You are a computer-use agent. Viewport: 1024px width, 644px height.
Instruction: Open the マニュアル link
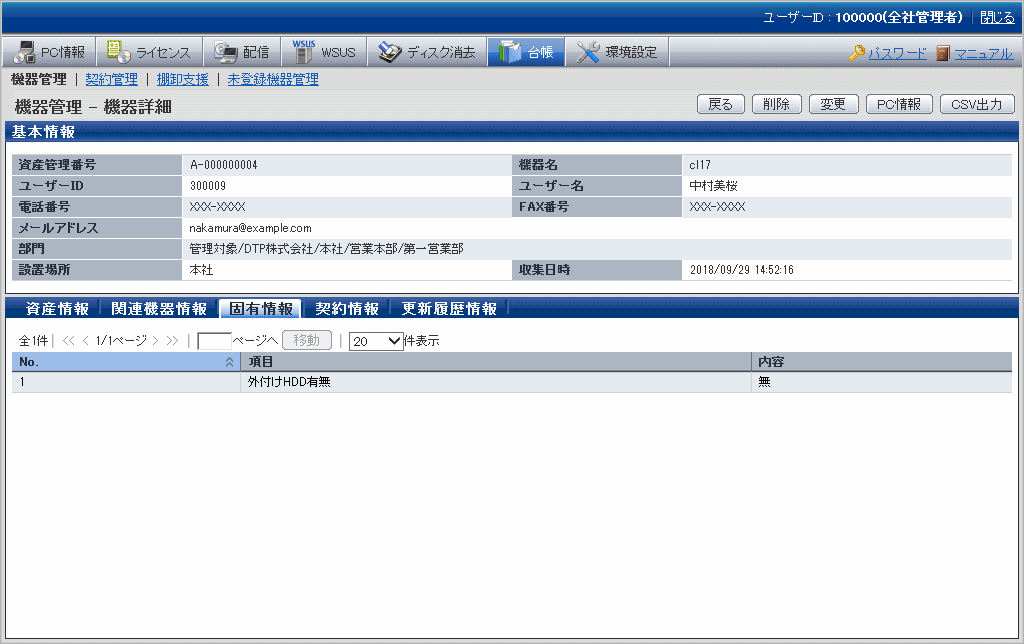click(984, 54)
